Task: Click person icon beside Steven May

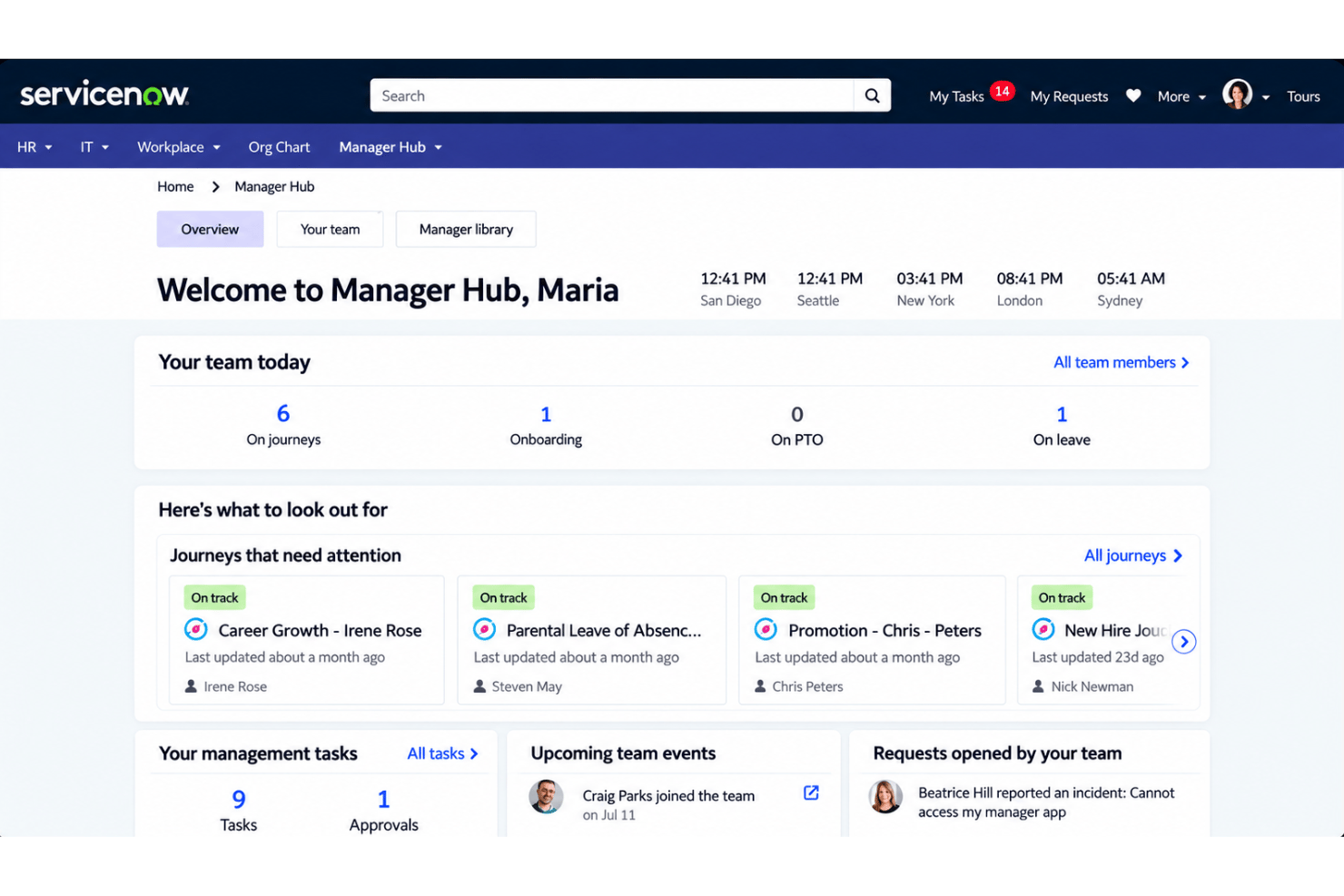Action: [479, 686]
